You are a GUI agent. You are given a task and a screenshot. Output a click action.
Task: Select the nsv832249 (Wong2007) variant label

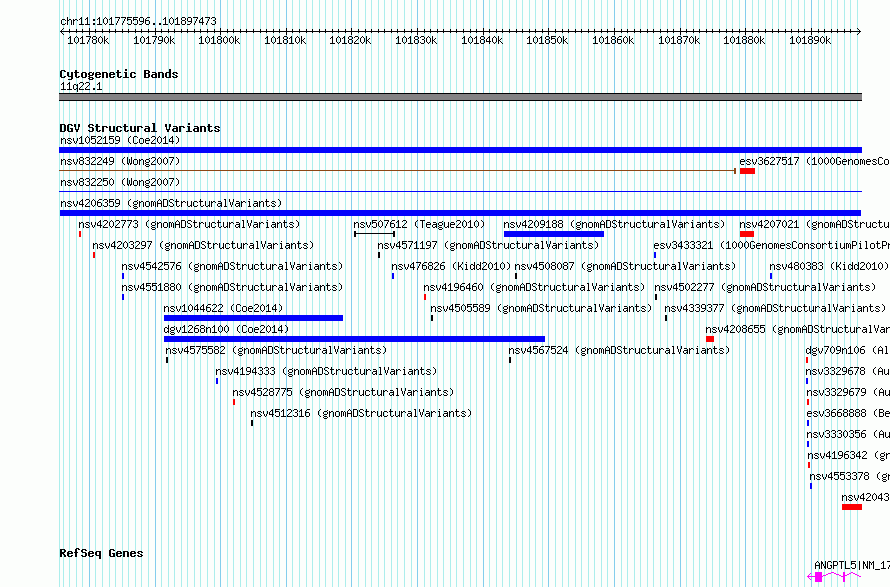[x=120, y=161]
